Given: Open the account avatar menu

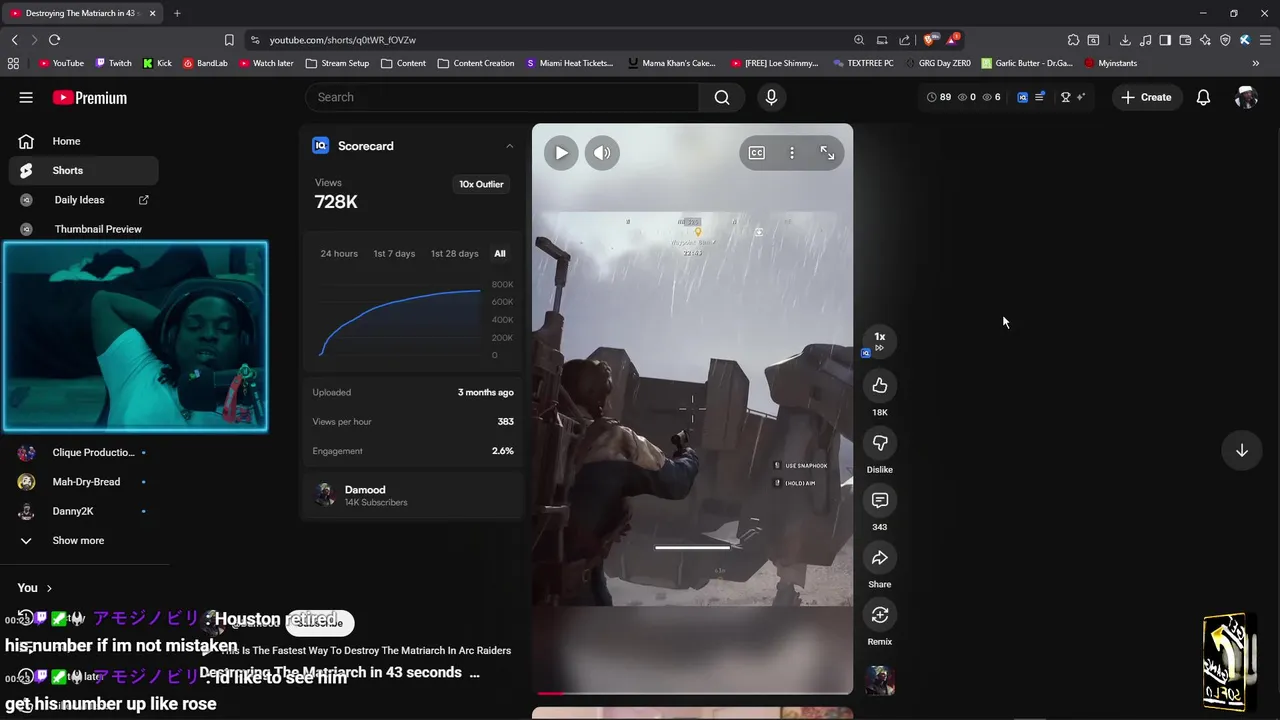Looking at the screenshot, I should [x=1246, y=97].
